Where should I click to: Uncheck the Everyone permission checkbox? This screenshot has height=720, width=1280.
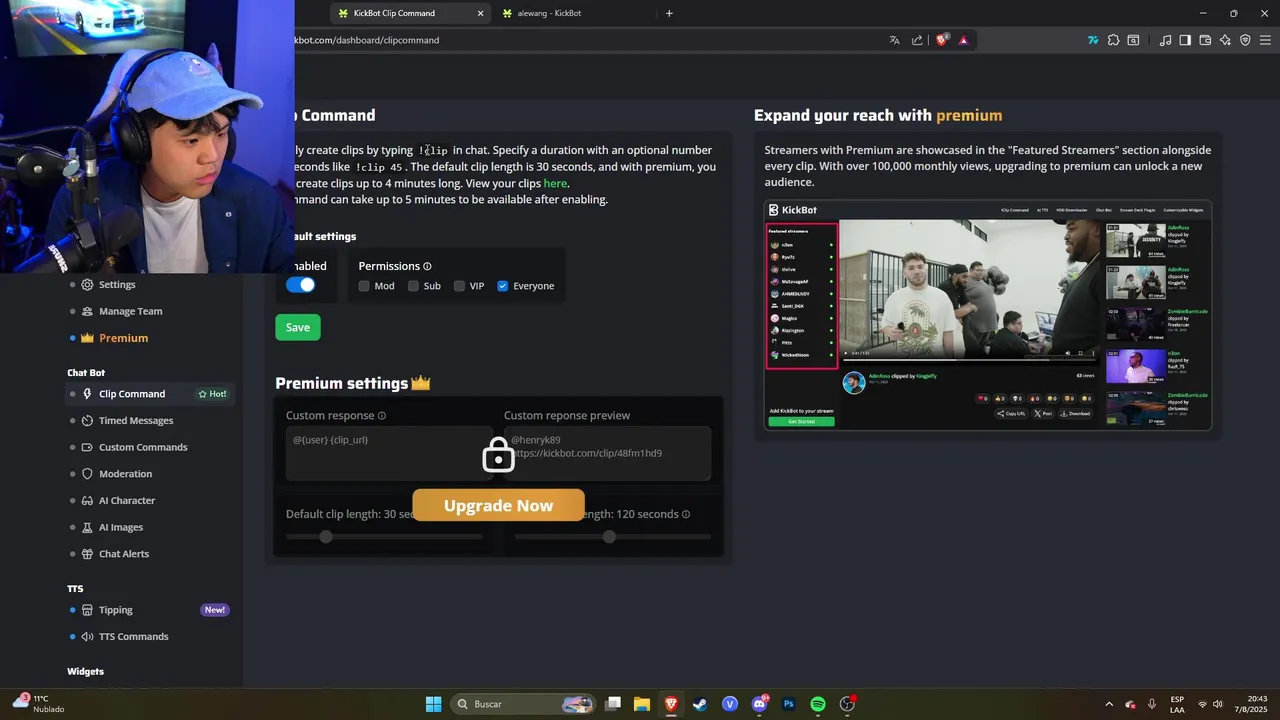503,286
